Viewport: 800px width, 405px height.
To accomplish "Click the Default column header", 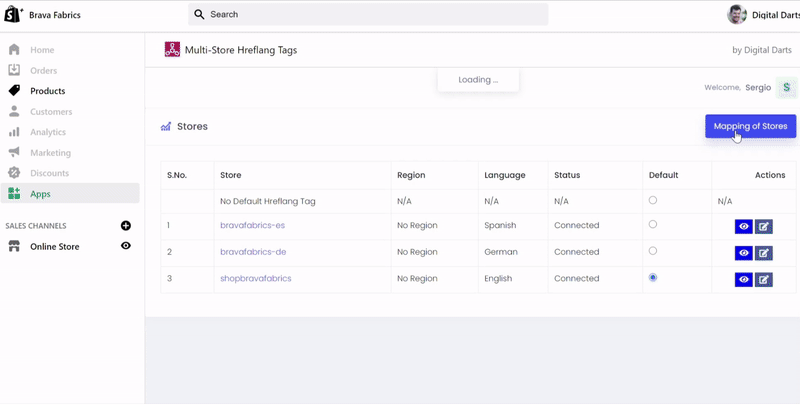I will (663, 175).
